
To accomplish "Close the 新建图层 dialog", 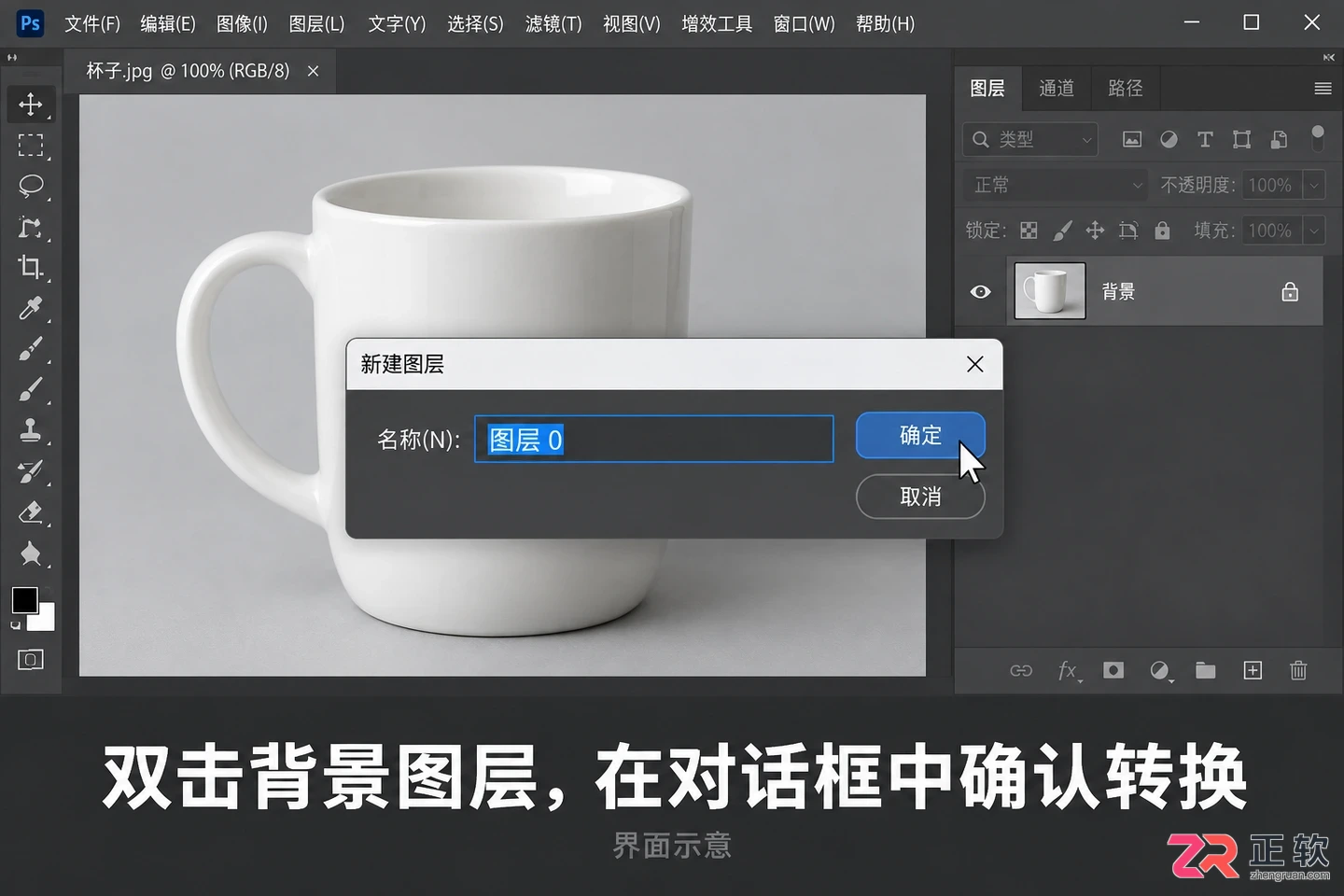I will (x=975, y=364).
